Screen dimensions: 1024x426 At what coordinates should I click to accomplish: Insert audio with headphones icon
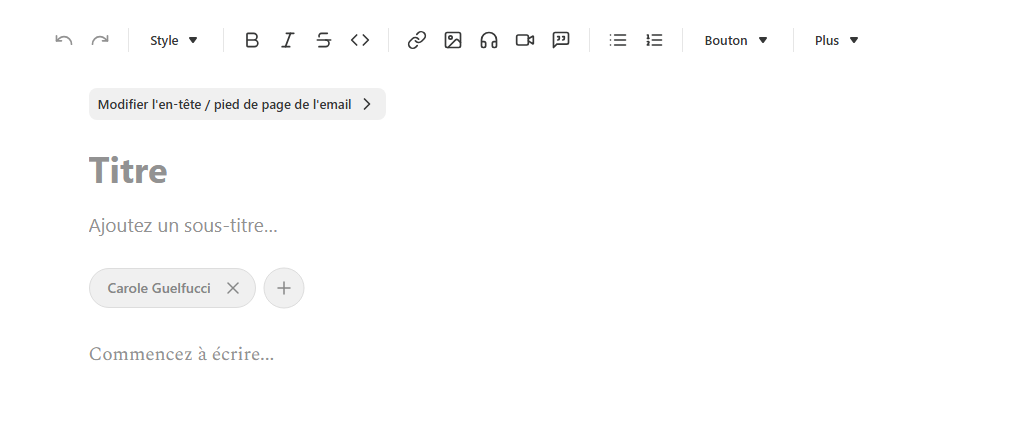click(x=489, y=40)
